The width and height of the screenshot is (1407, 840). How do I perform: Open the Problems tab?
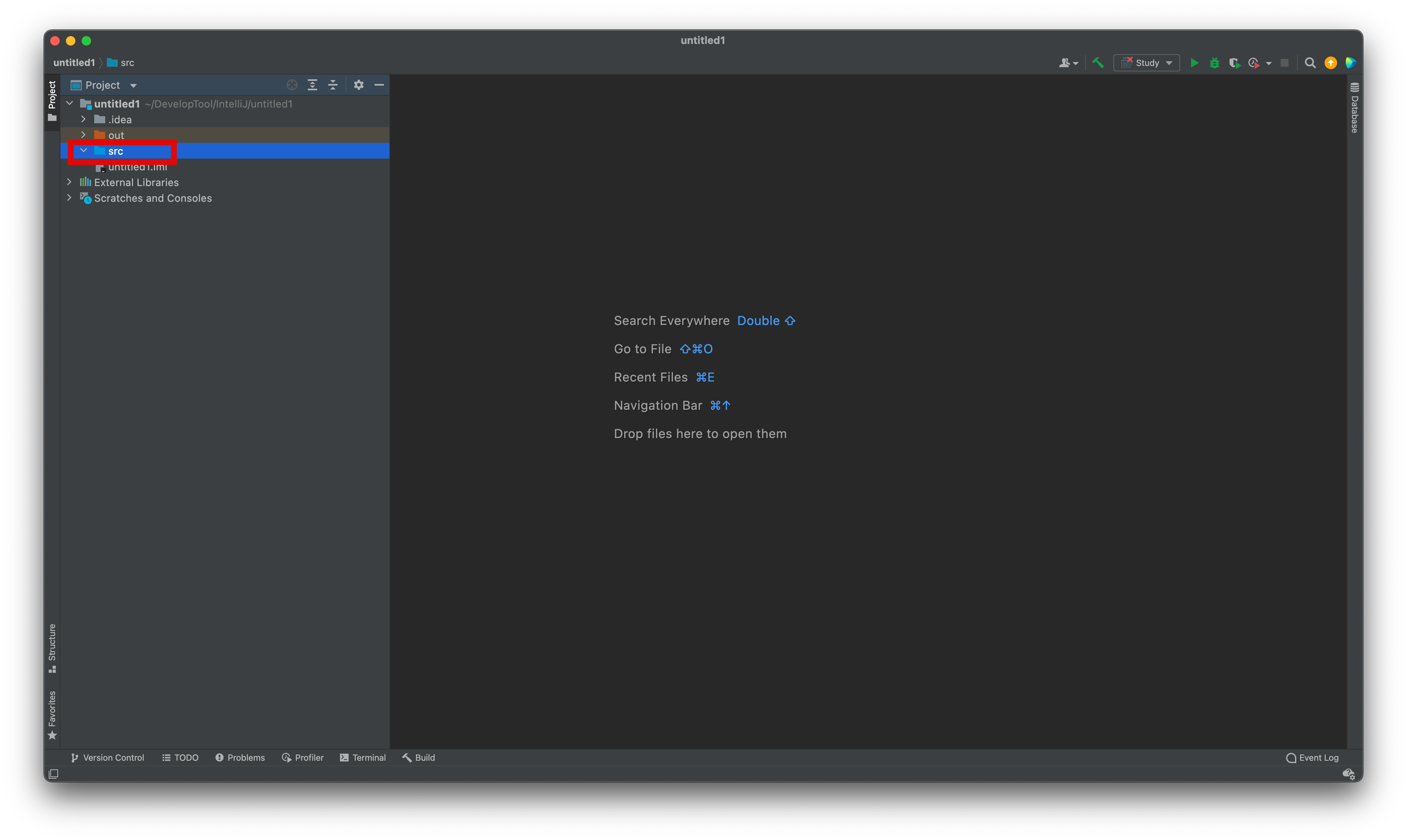click(240, 757)
